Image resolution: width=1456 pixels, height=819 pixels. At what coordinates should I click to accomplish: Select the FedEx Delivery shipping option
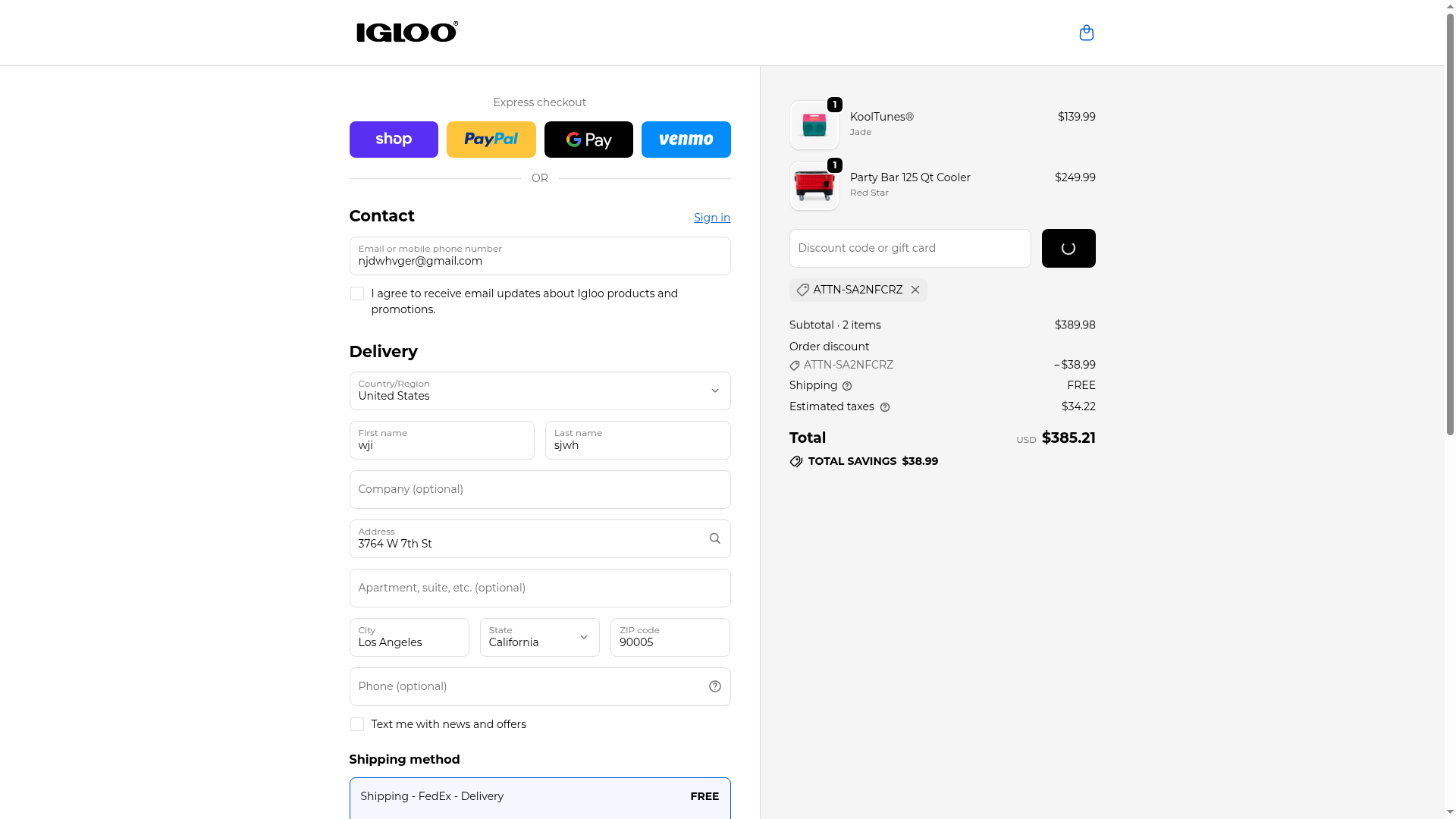539,796
